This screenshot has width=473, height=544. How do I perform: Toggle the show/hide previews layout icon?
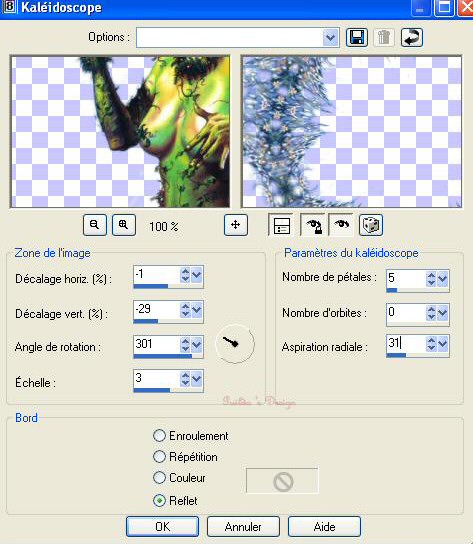click(281, 225)
